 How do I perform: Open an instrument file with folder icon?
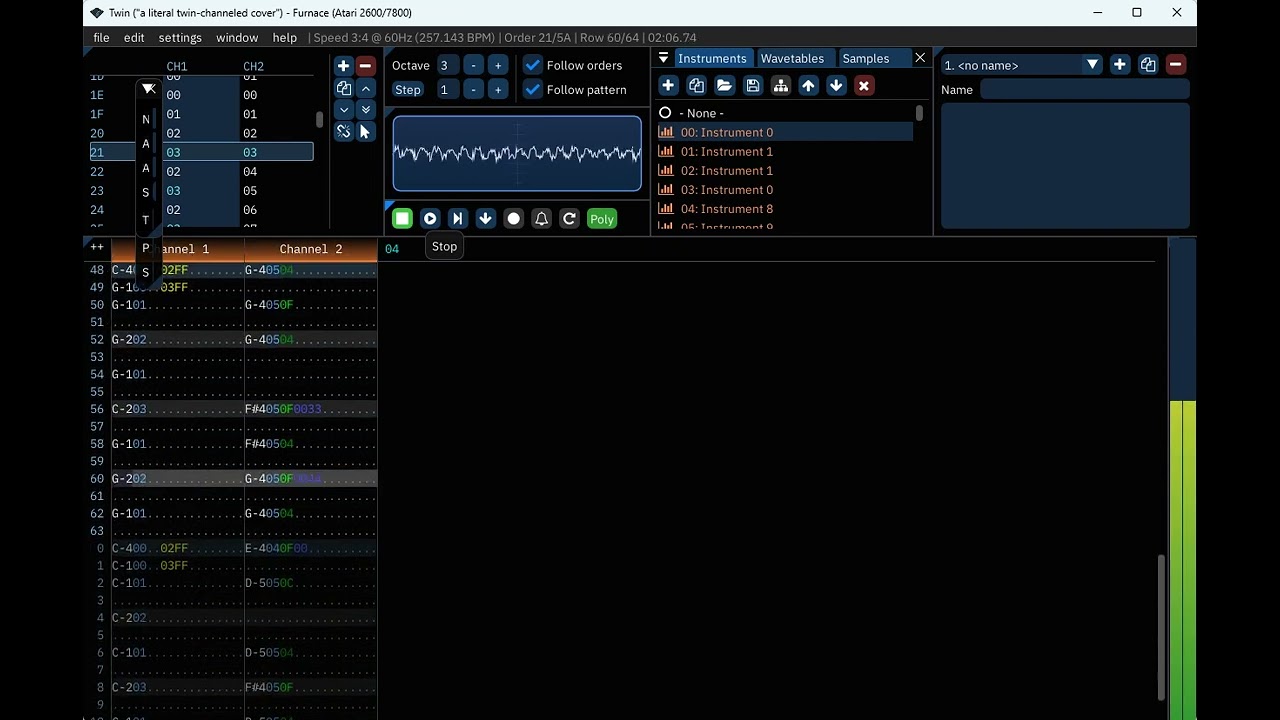(x=724, y=86)
